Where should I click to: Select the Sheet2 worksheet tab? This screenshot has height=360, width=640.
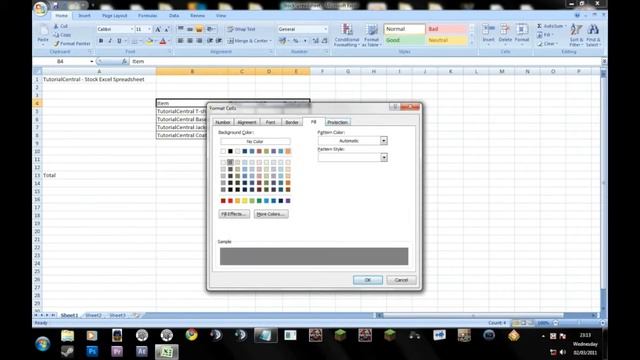(x=93, y=316)
